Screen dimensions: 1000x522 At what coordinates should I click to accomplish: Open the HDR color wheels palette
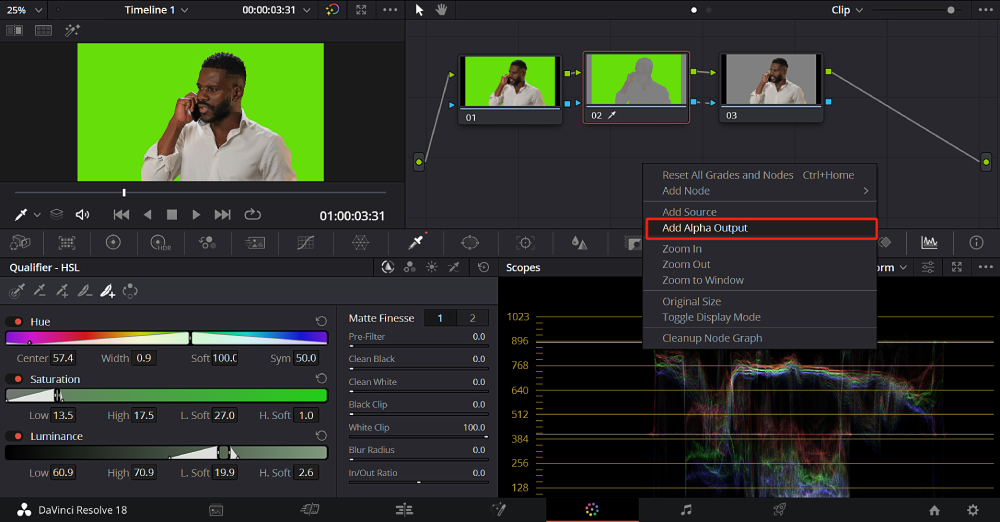click(x=160, y=242)
